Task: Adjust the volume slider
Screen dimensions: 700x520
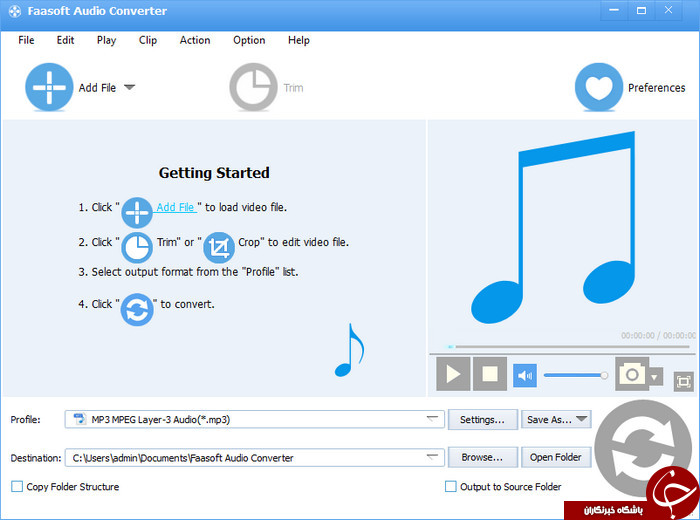Action: coord(575,375)
